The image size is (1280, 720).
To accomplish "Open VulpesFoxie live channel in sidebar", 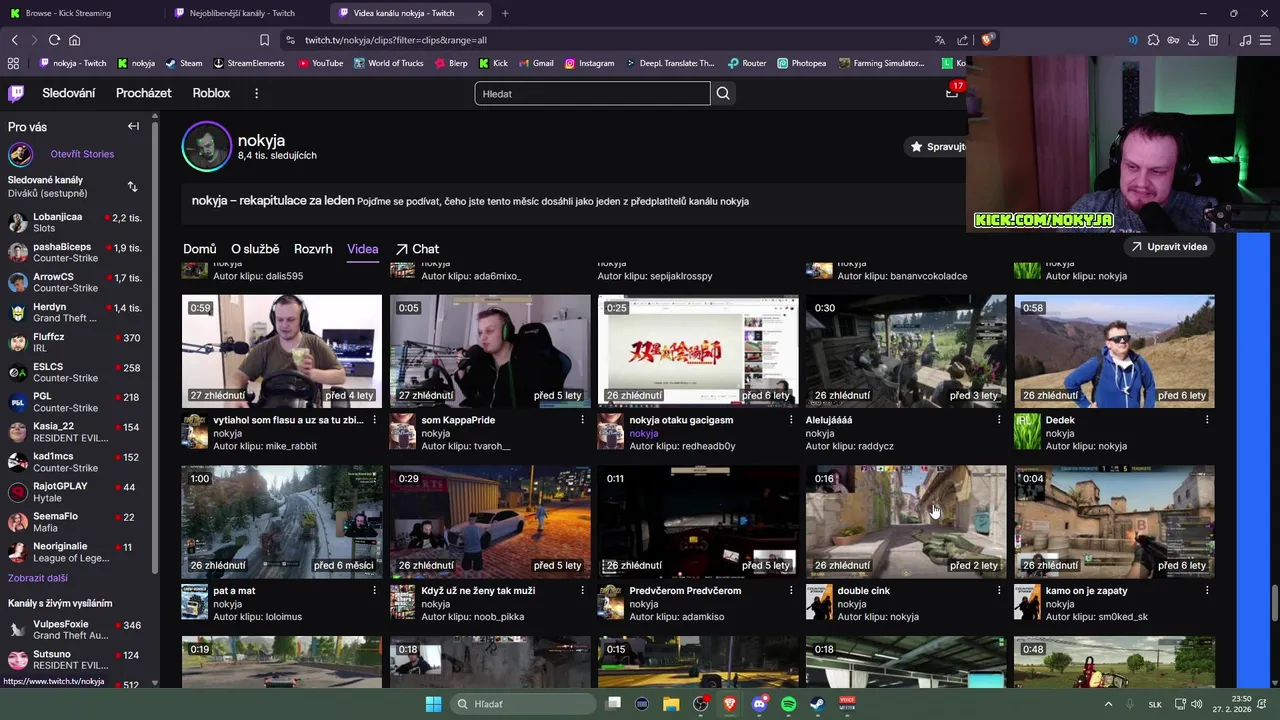I will tap(75, 629).
